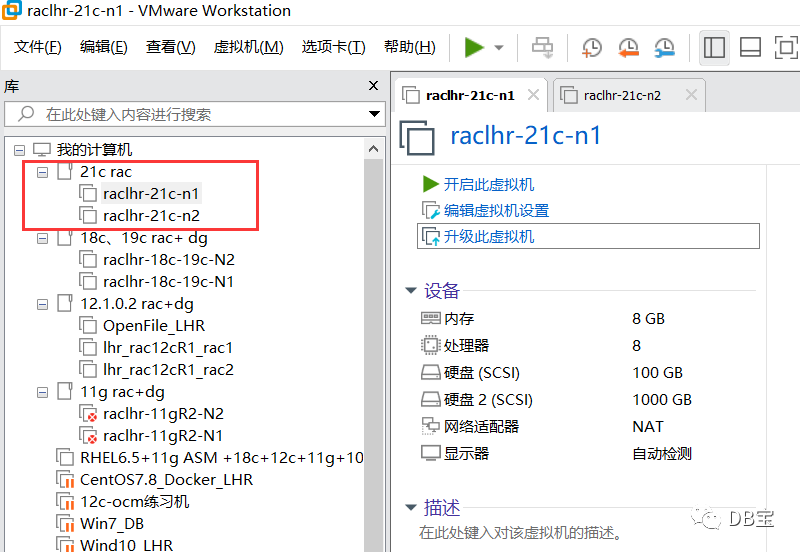Toggle the thumbnail bar view icon
Screen dimensions: 800x552
[x=750, y=47]
